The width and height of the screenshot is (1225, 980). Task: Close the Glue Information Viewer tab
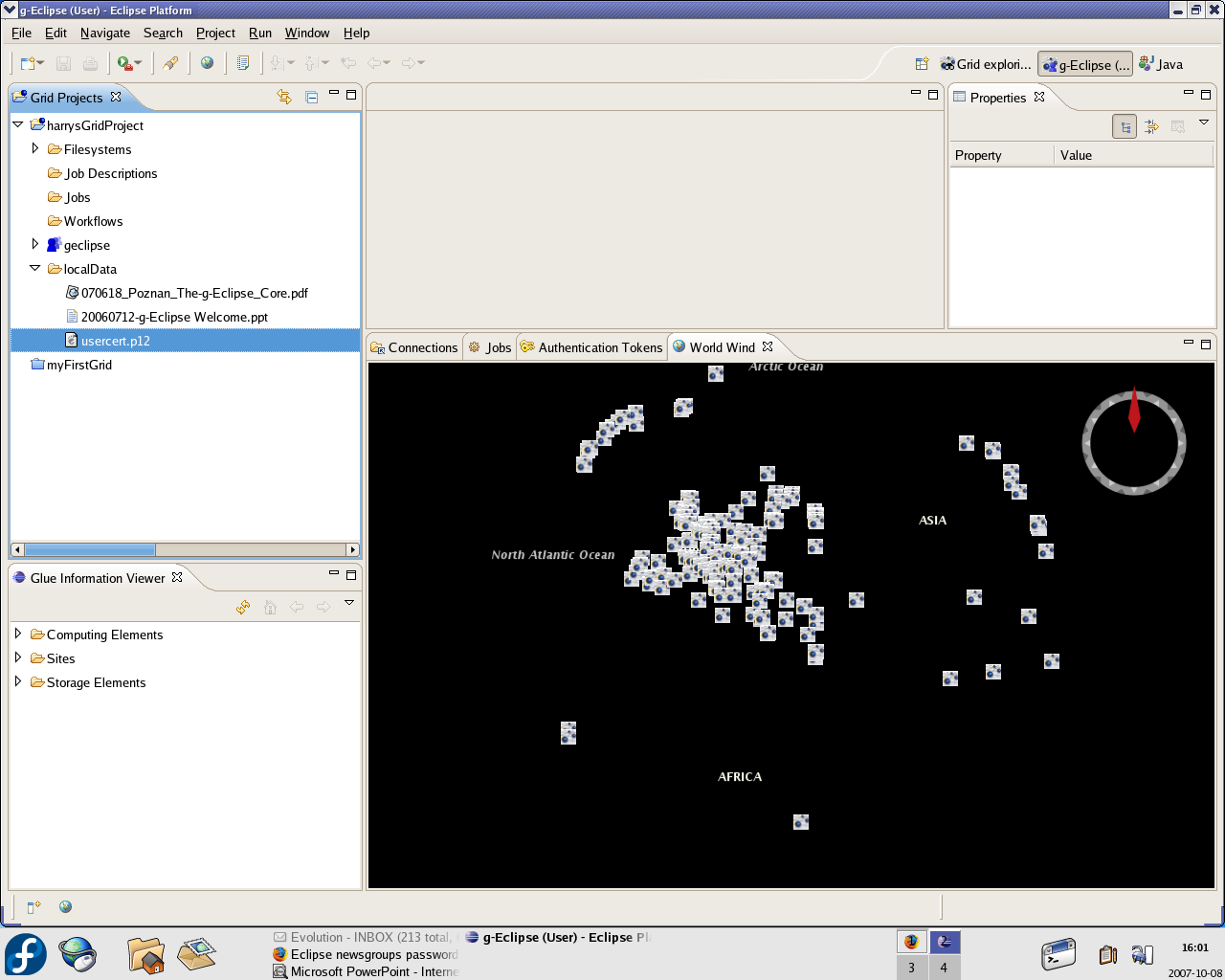tap(177, 577)
